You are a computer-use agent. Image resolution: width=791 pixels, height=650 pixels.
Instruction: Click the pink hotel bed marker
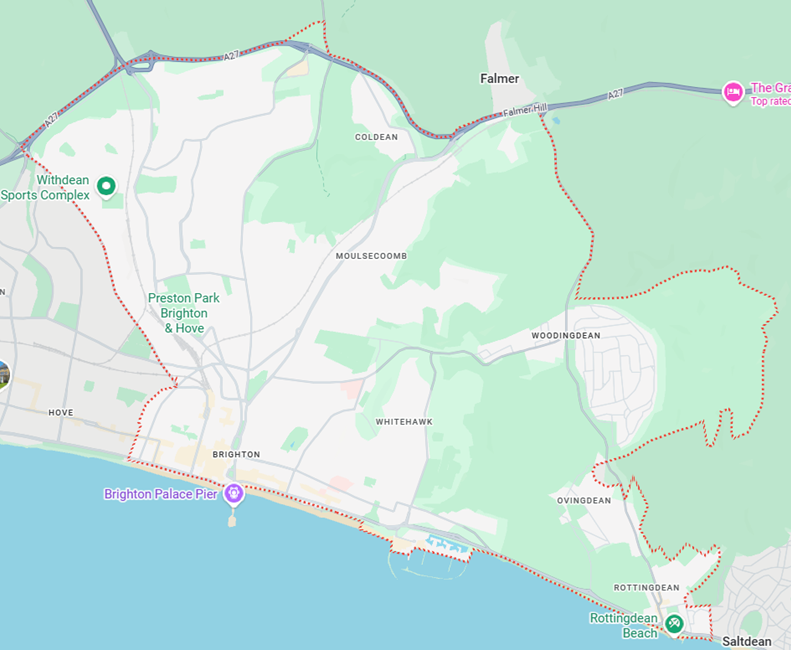coord(733,92)
